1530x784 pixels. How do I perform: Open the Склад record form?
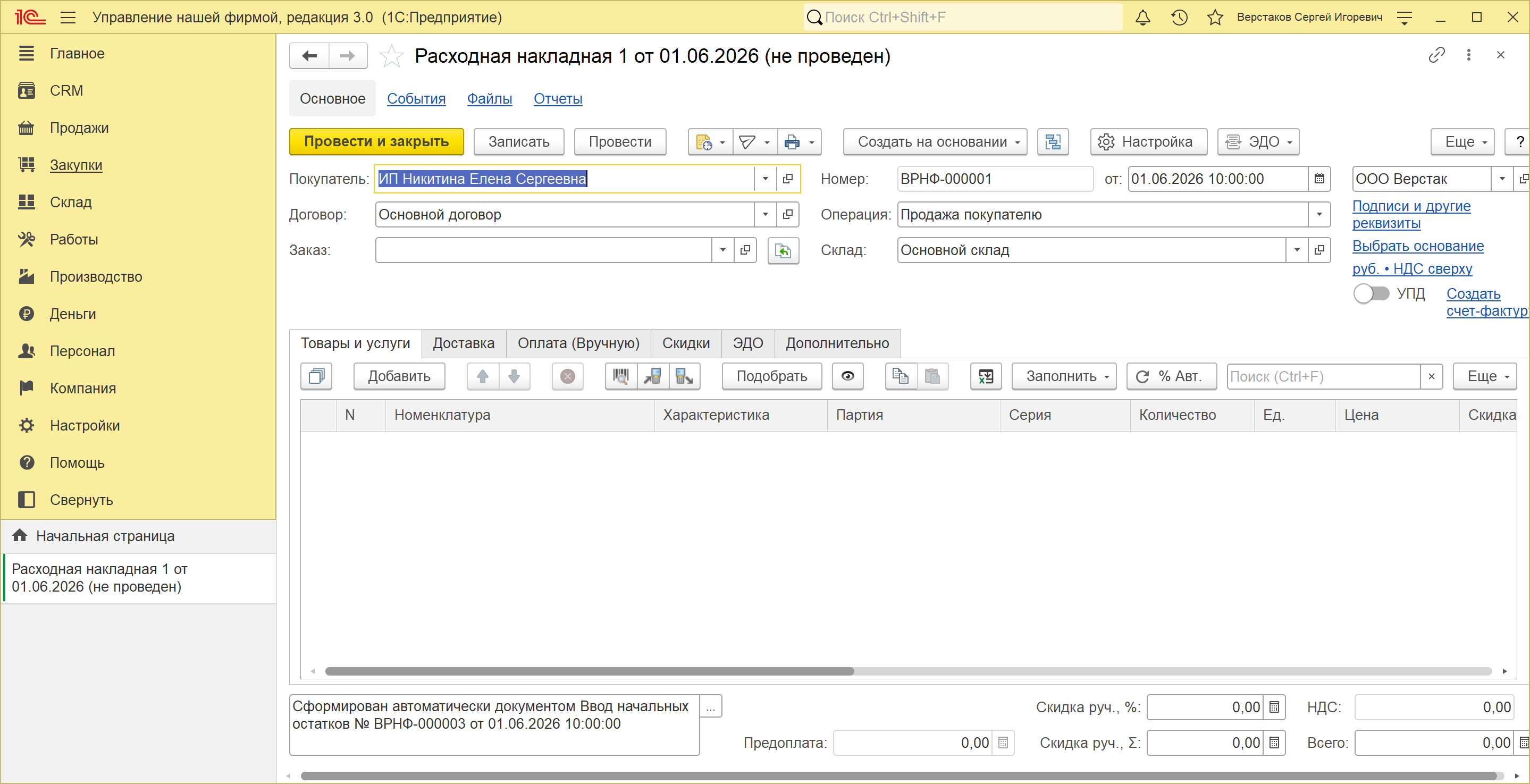[1319, 250]
